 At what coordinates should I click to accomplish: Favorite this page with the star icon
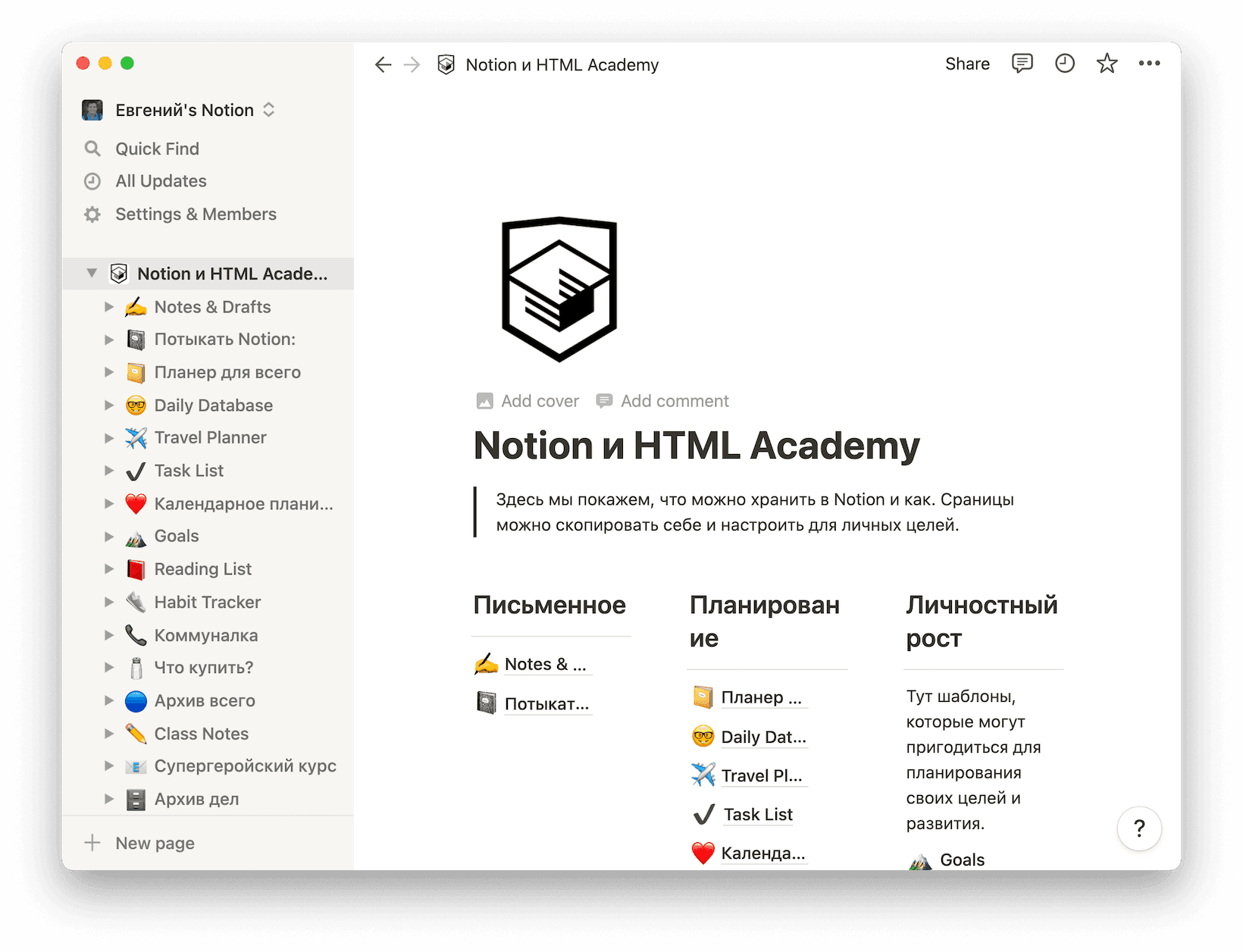pos(1107,64)
